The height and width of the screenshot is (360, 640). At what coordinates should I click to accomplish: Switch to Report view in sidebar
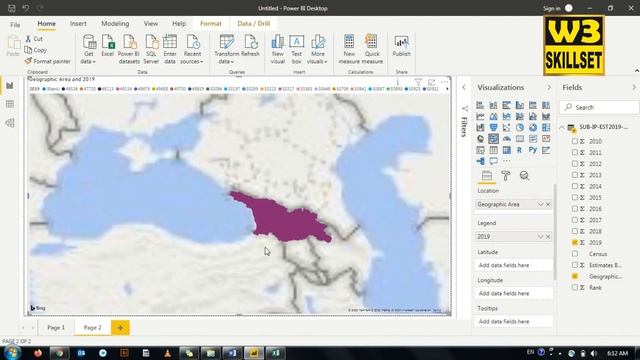[x=10, y=86]
